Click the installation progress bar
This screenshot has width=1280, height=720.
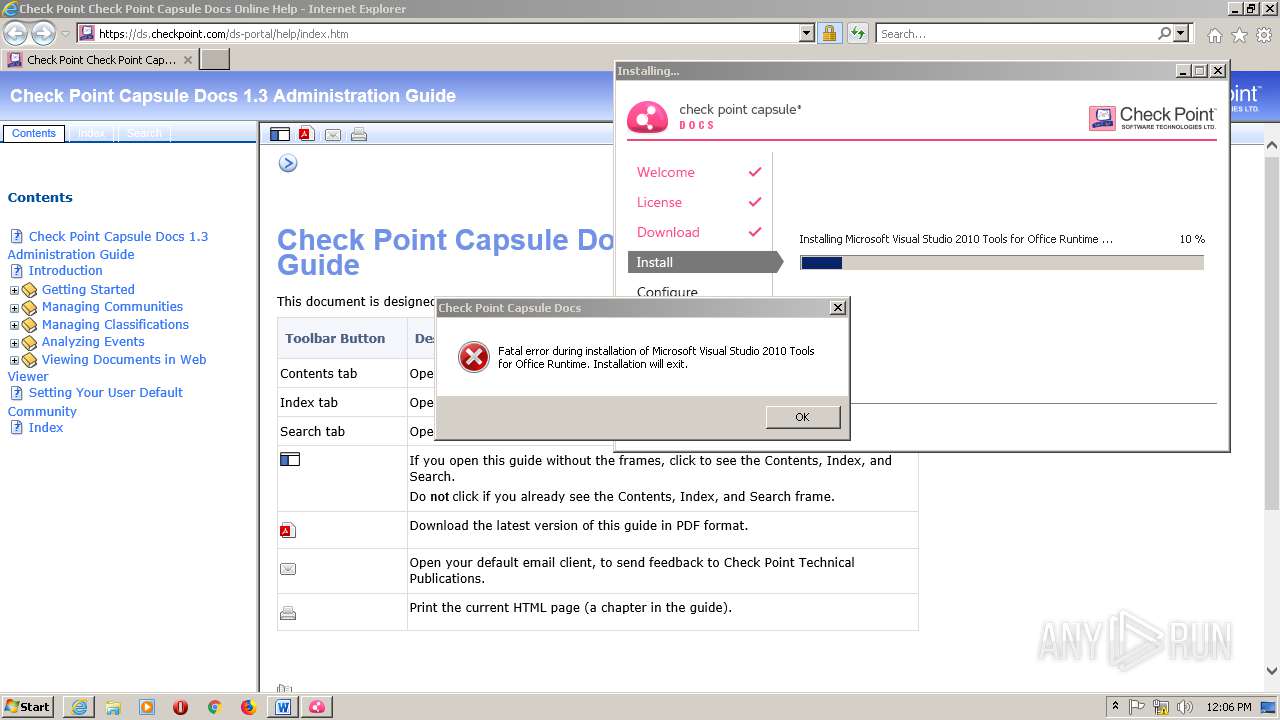(1002, 262)
